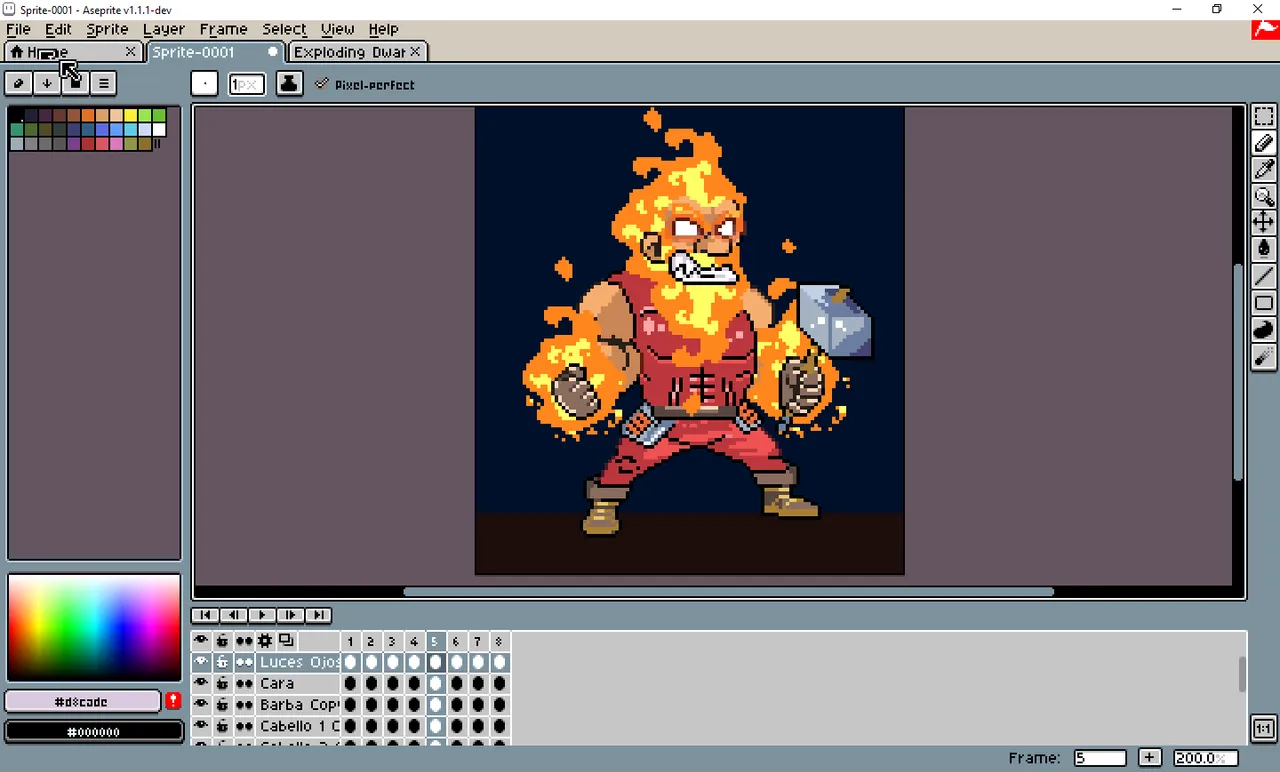
Task: Pick the yellow palette swatch
Action: (130, 116)
